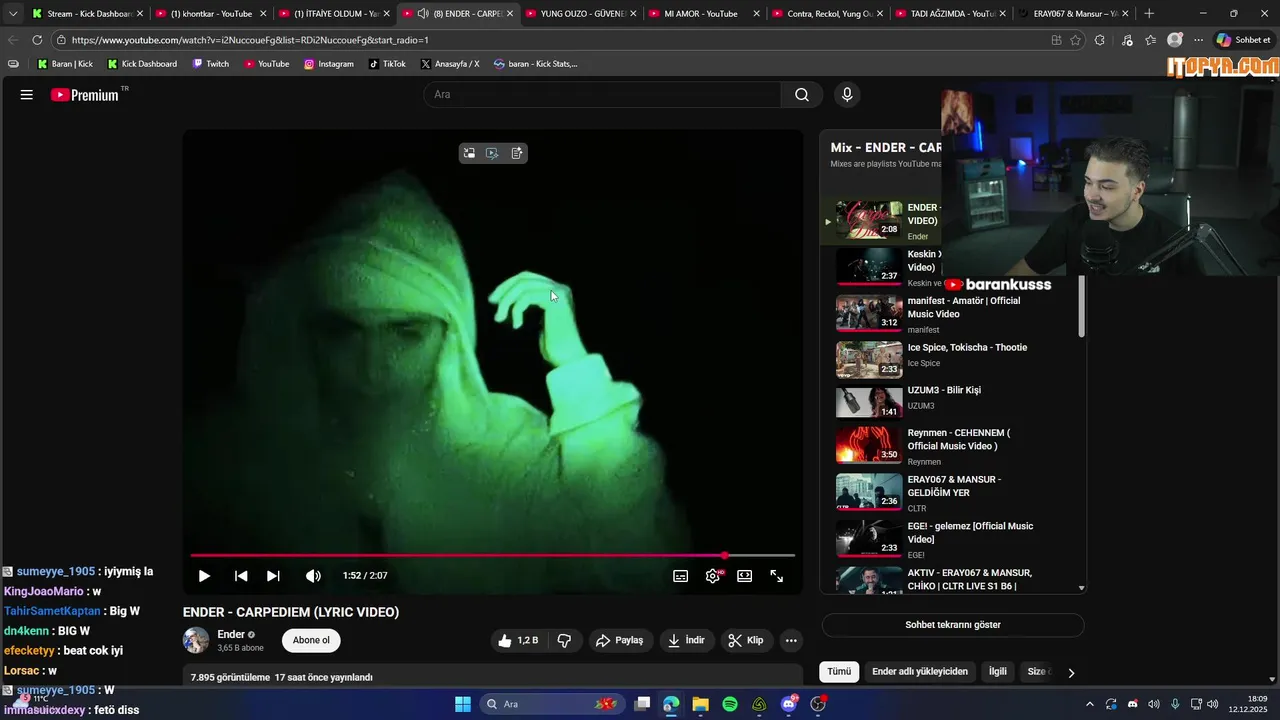Select Ender adlı yükleyiciden chip
The image size is (1280, 720).
pos(920,672)
